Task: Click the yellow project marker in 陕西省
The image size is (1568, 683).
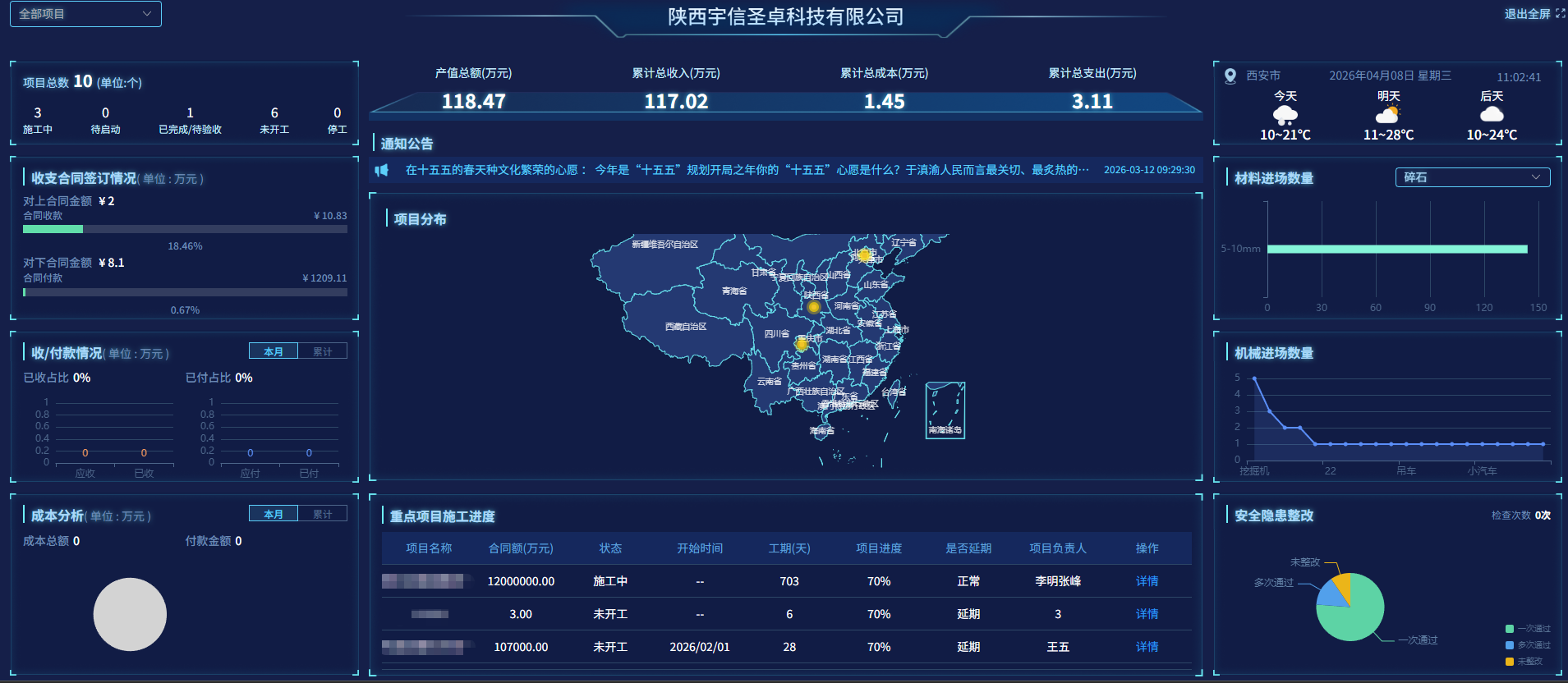Action: [813, 307]
